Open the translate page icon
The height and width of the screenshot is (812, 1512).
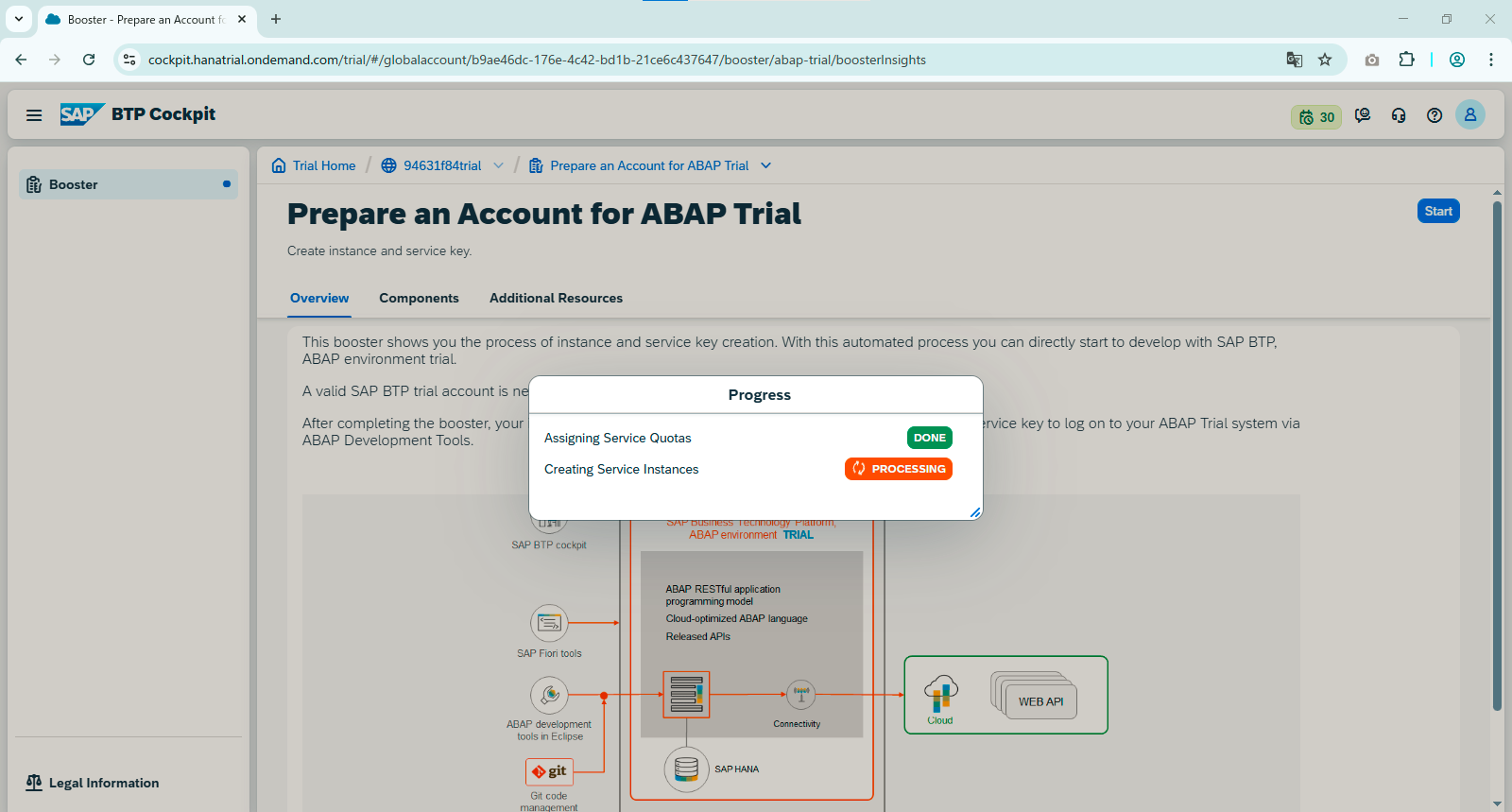coord(1295,60)
